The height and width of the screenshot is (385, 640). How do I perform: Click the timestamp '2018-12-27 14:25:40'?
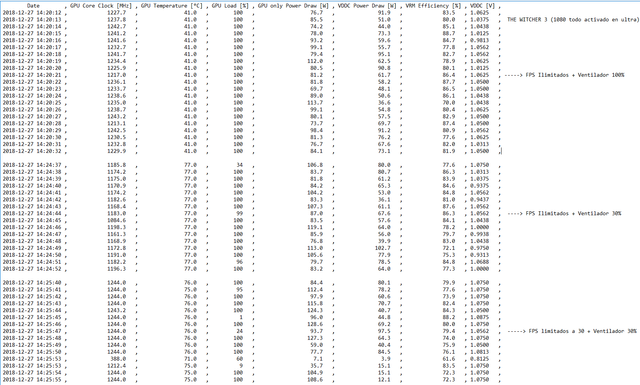click(32, 283)
